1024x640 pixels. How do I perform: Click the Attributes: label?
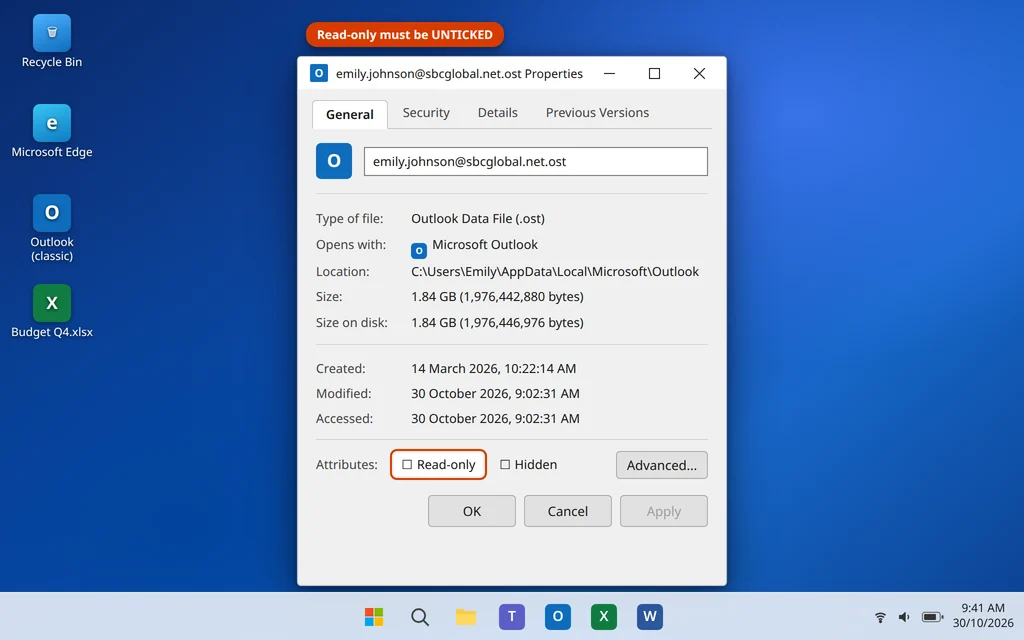[x=347, y=464]
